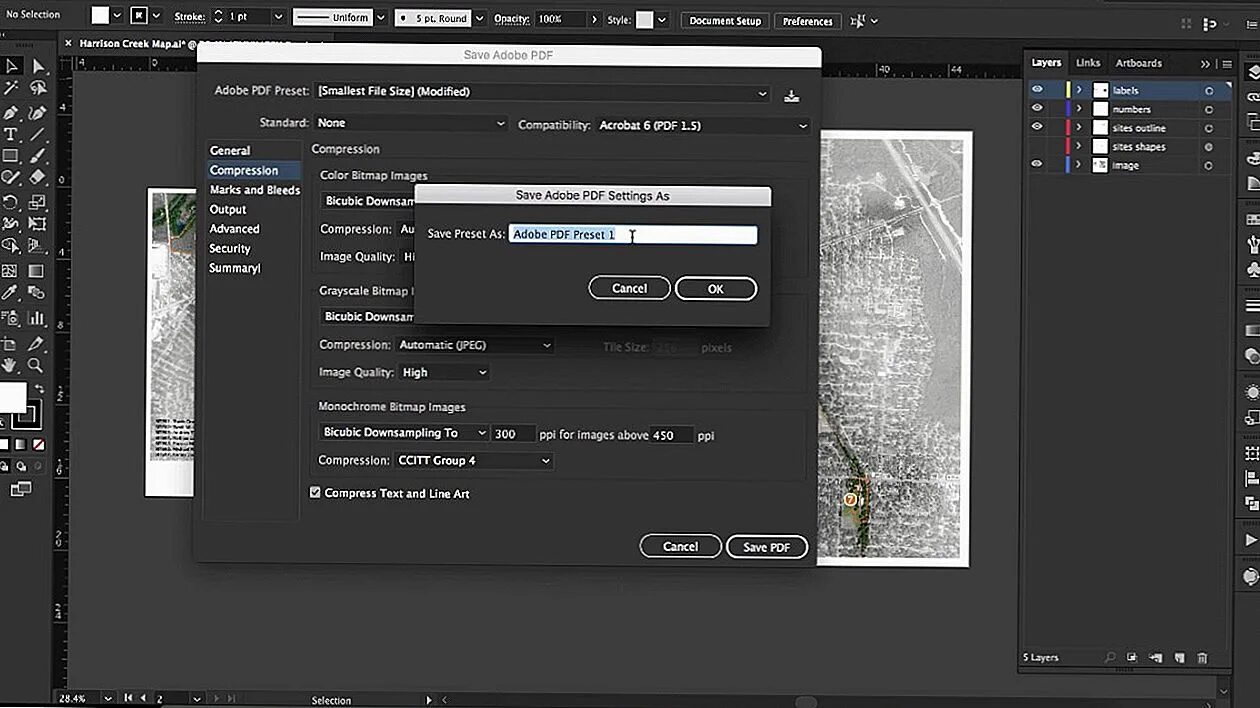Click the target circle of numbers layer
This screenshot has height=708, width=1260.
[1209, 109]
